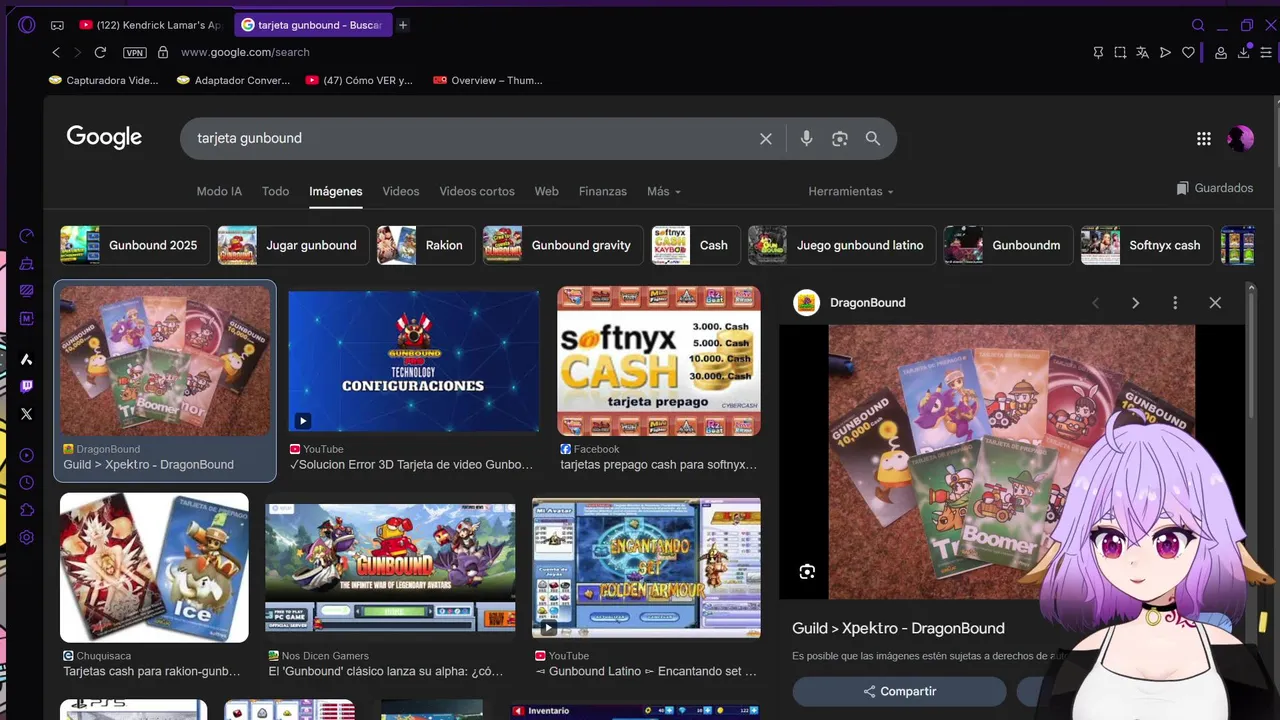Switch to Kendrick Lamar YouTube tab

coord(151,25)
